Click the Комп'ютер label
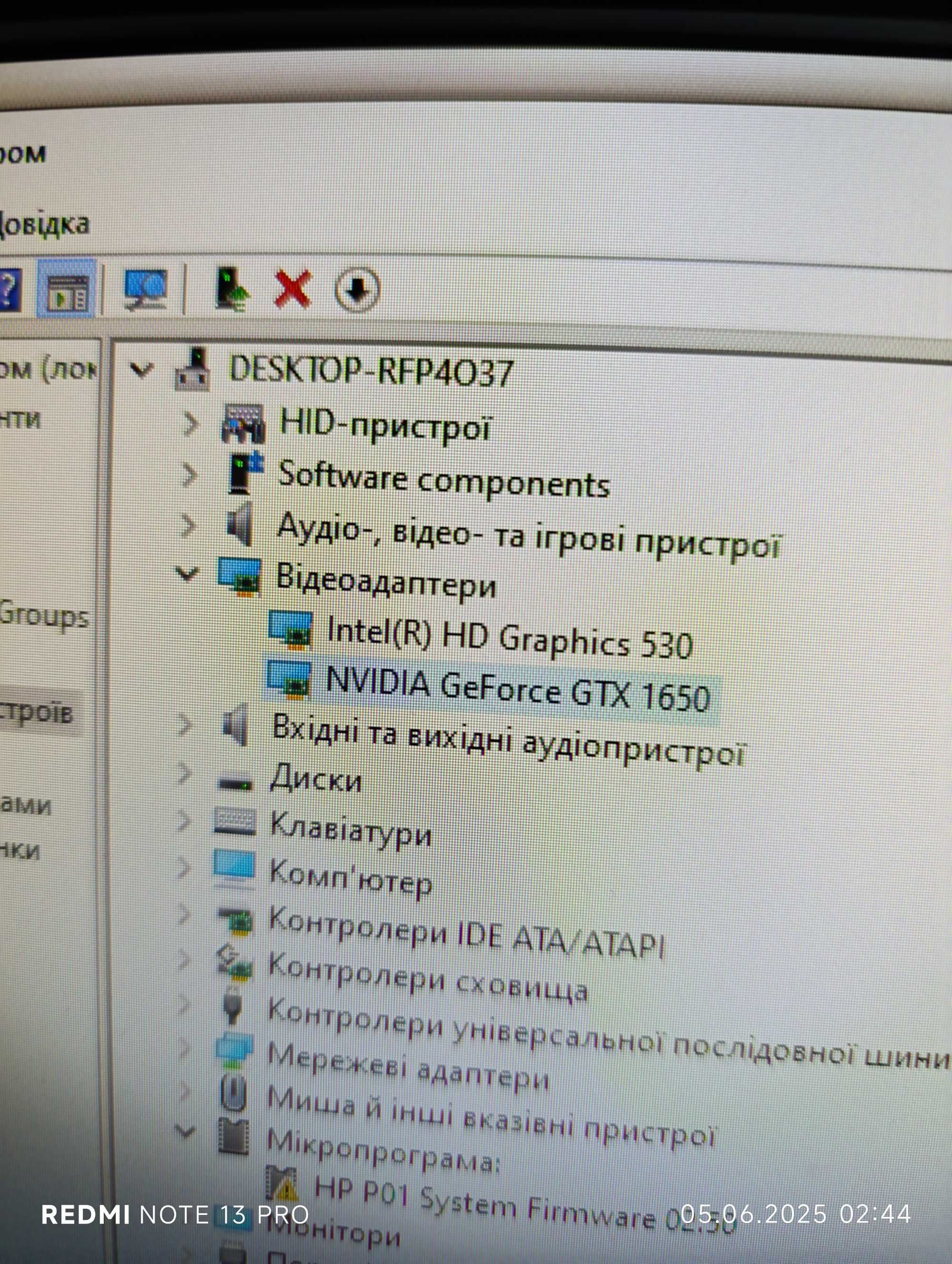The width and height of the screenshot is (952, 1264). pos(351,879)
